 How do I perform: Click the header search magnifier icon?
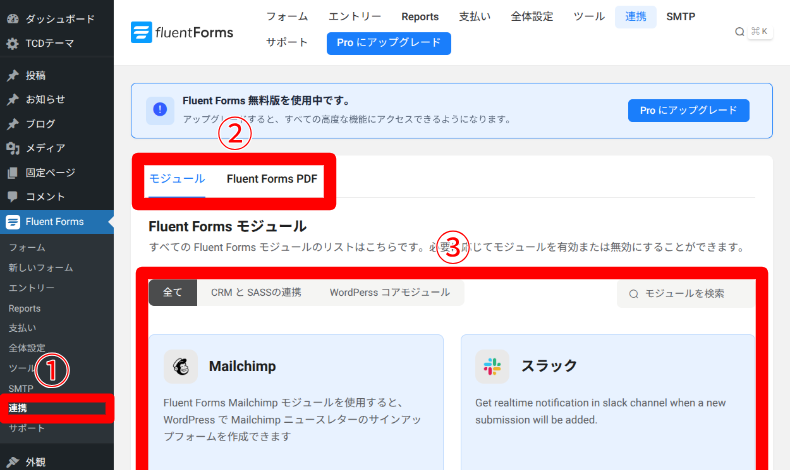tap(739, 32)
